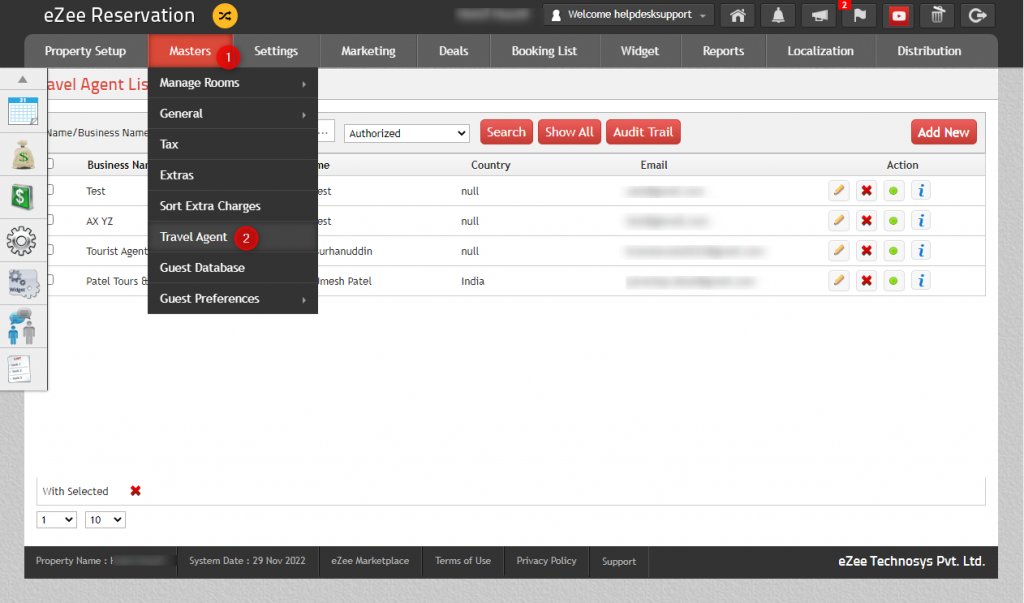Click the trash bin icon in top bar
The width and height of the screenshot is (1024, 603).
[937, 16]
